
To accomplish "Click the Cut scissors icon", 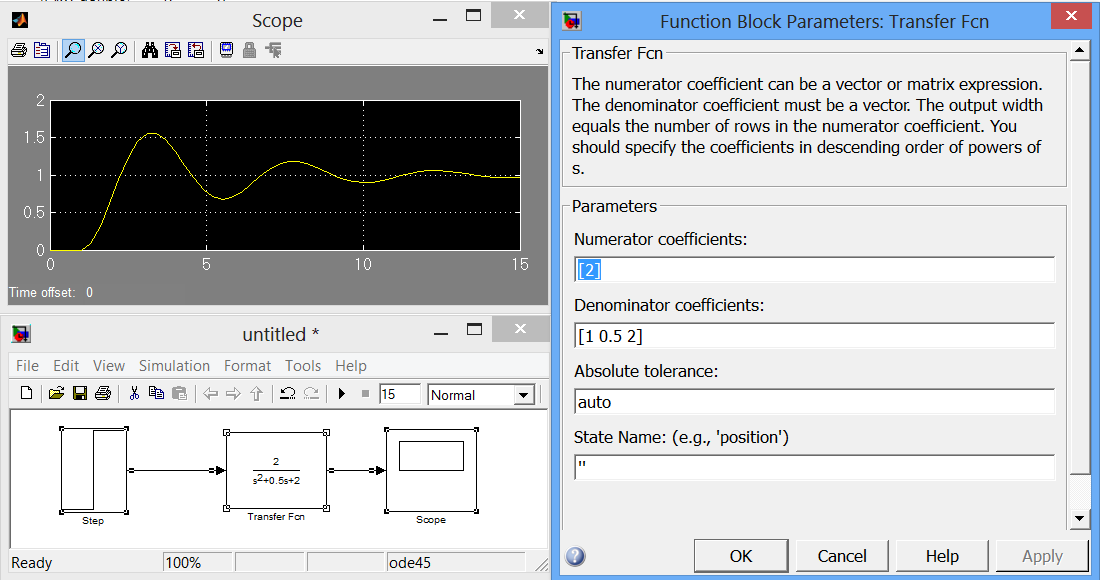I will coord(134,393).
